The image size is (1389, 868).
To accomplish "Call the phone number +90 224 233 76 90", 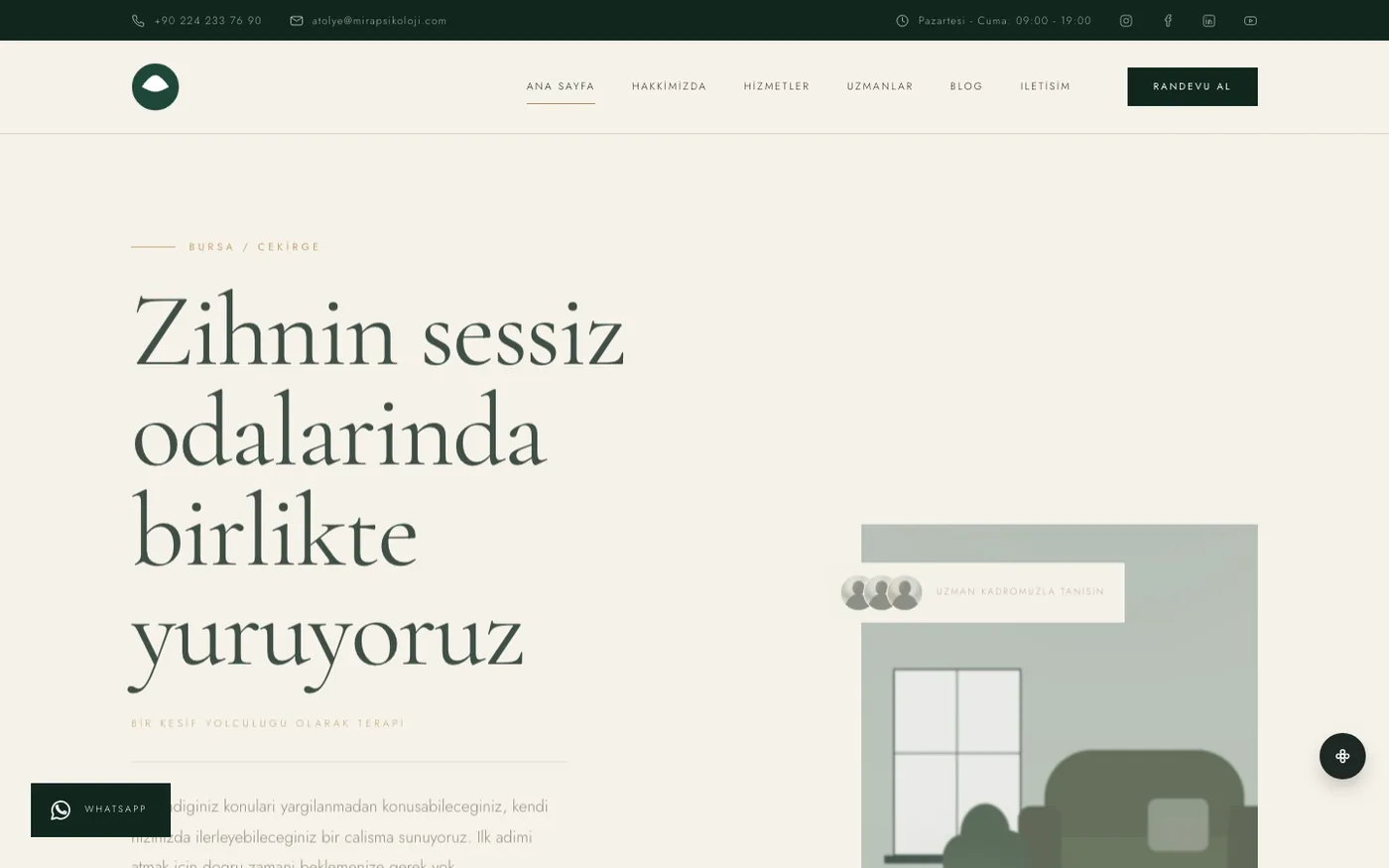I will tap(208, 21).
